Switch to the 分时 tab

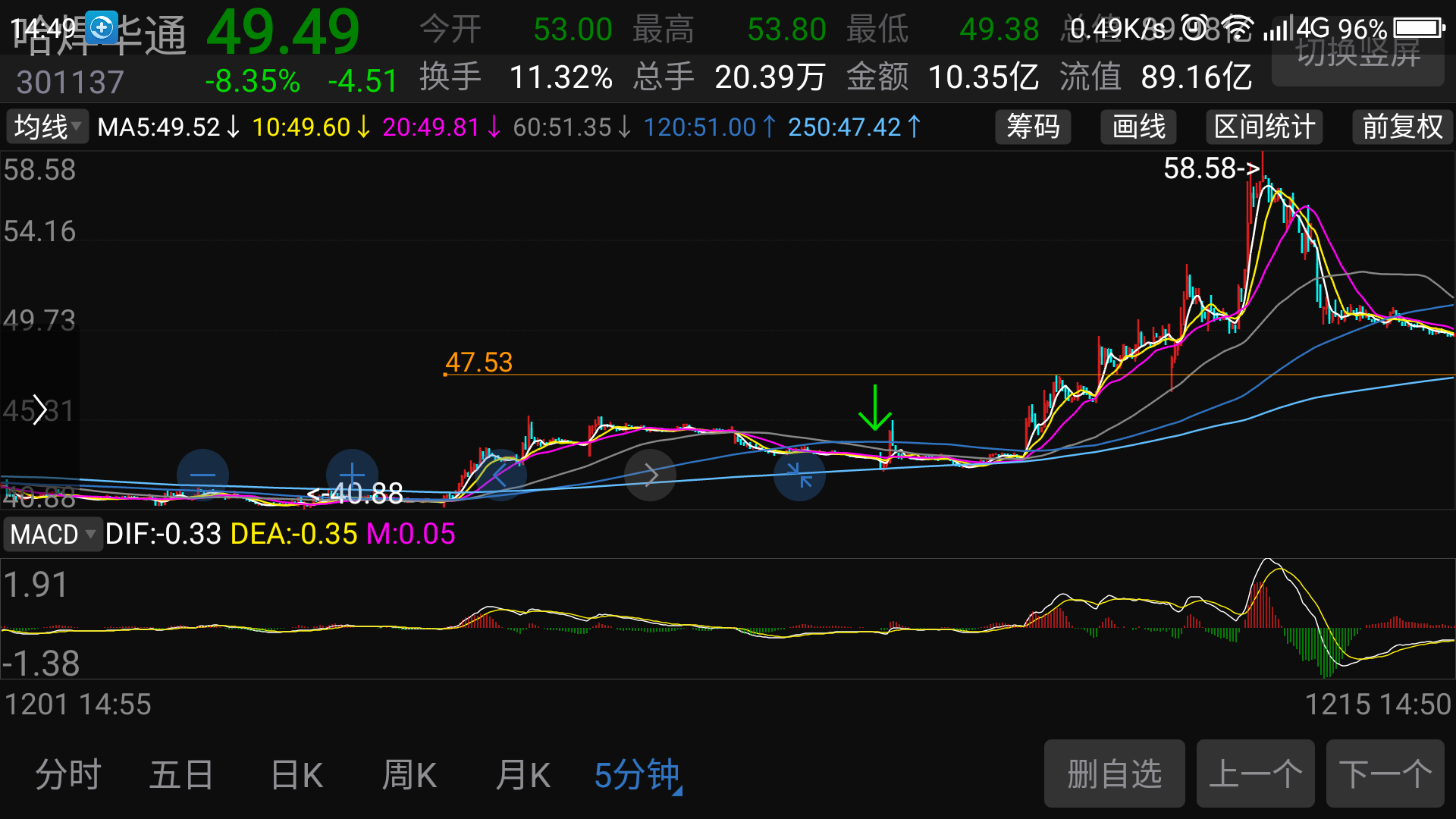(x=68, y=775)
